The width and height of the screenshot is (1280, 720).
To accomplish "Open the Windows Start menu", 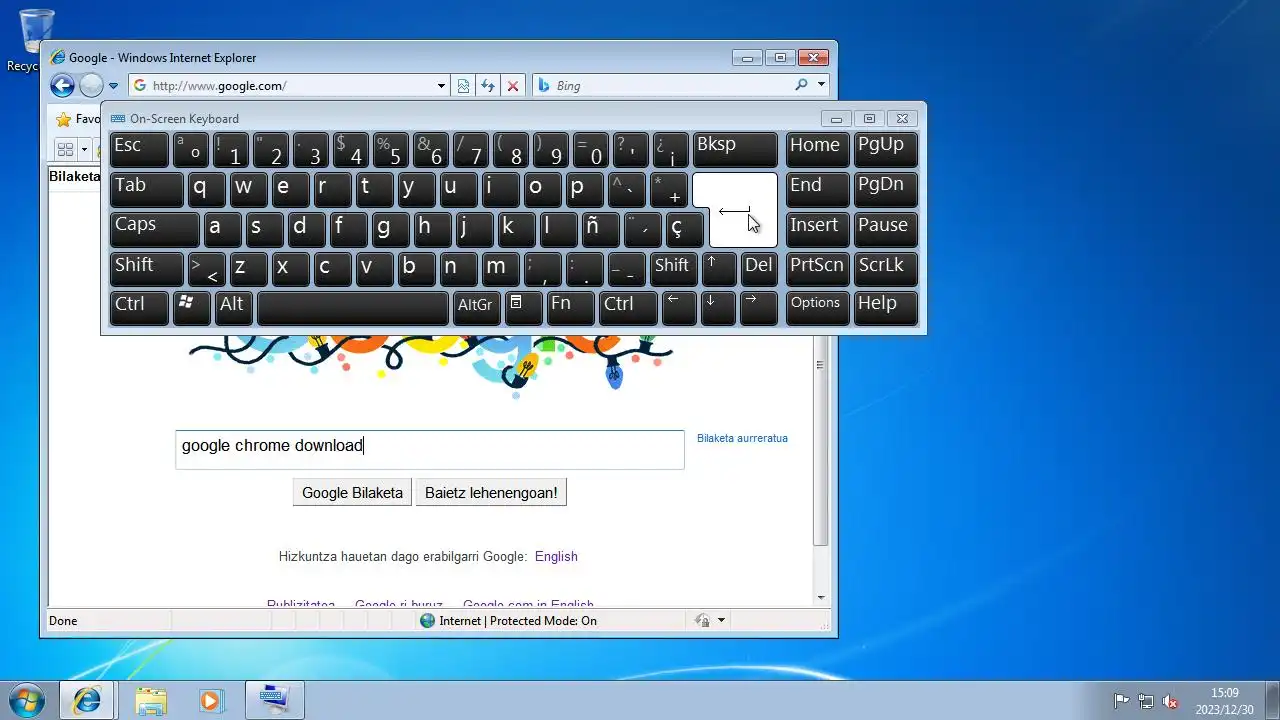I will point(26,700).
